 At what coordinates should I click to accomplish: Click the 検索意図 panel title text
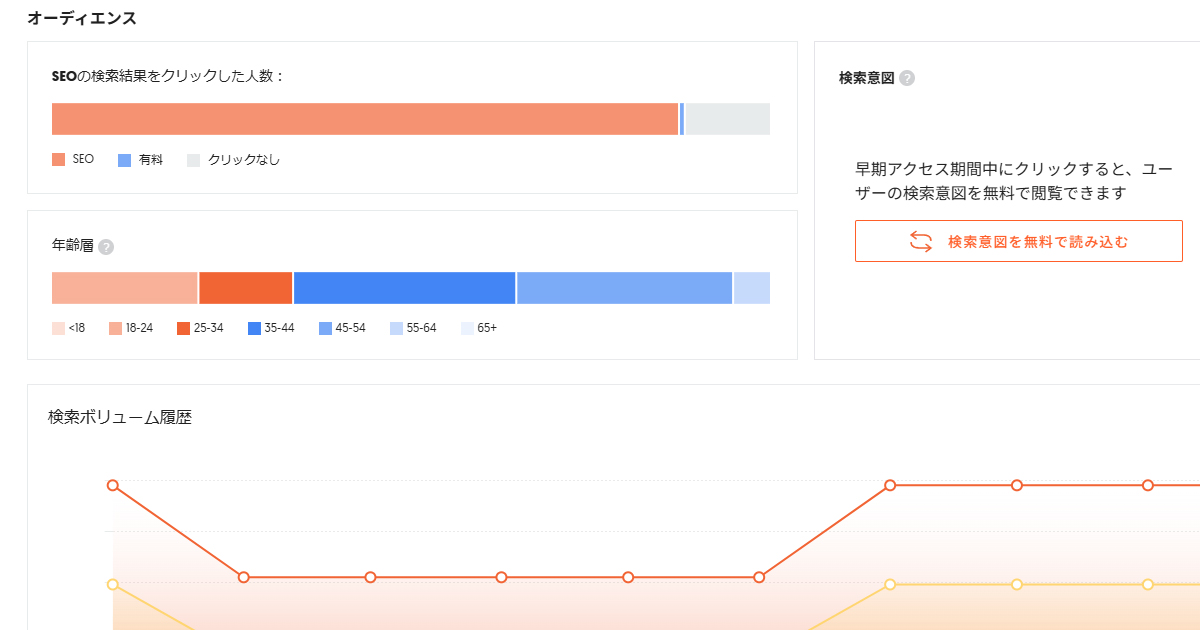tap(866, 78)
